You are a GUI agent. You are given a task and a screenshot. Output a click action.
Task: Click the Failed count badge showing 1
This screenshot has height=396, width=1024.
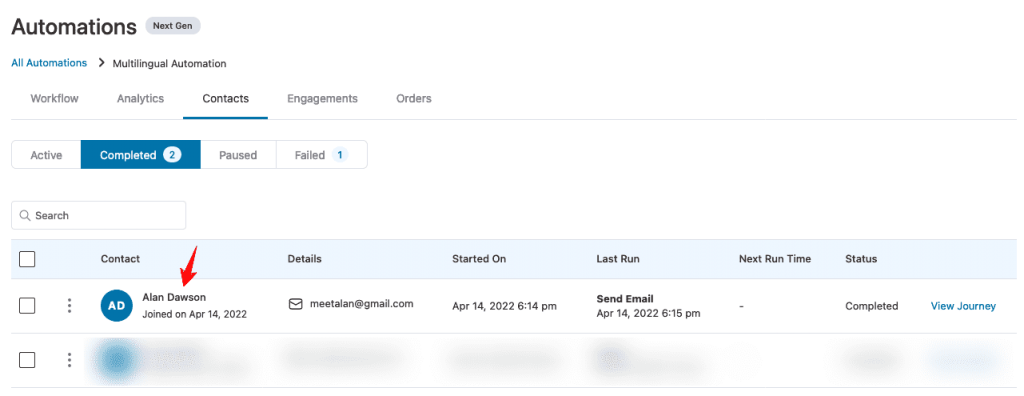coord(340,155)
